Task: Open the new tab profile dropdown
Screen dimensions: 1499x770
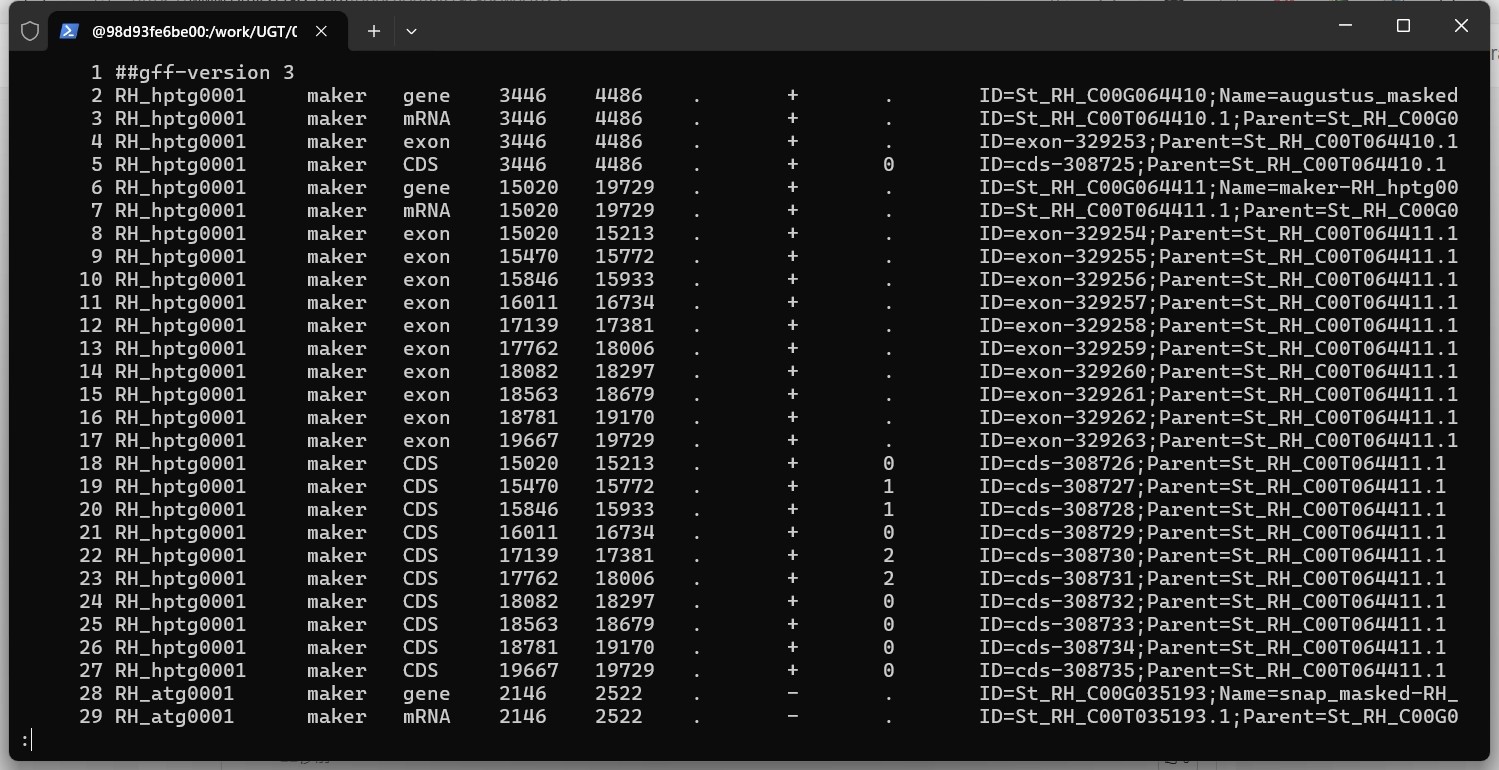Action: [411, 31]
